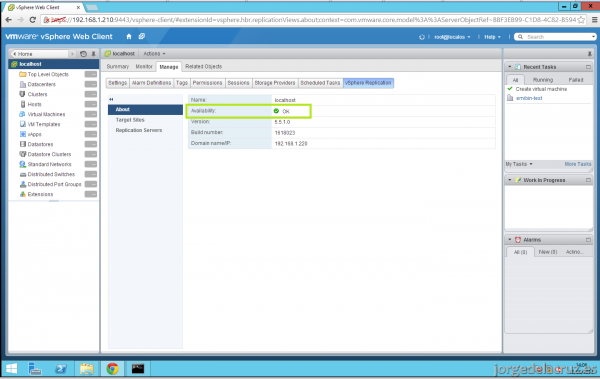Switch to the Summary tab
The height and width of the screenshot is (379, 600).
point(117,67)
